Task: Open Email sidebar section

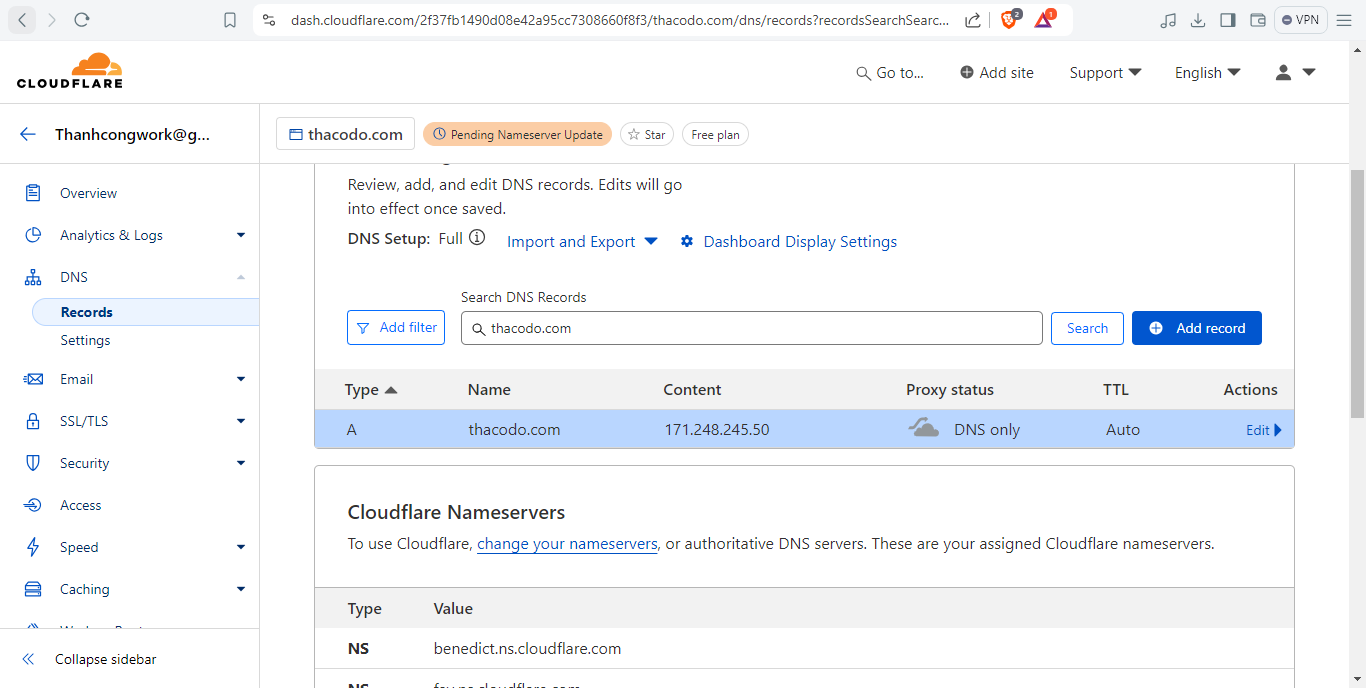Action: click(x=76, y=379)
